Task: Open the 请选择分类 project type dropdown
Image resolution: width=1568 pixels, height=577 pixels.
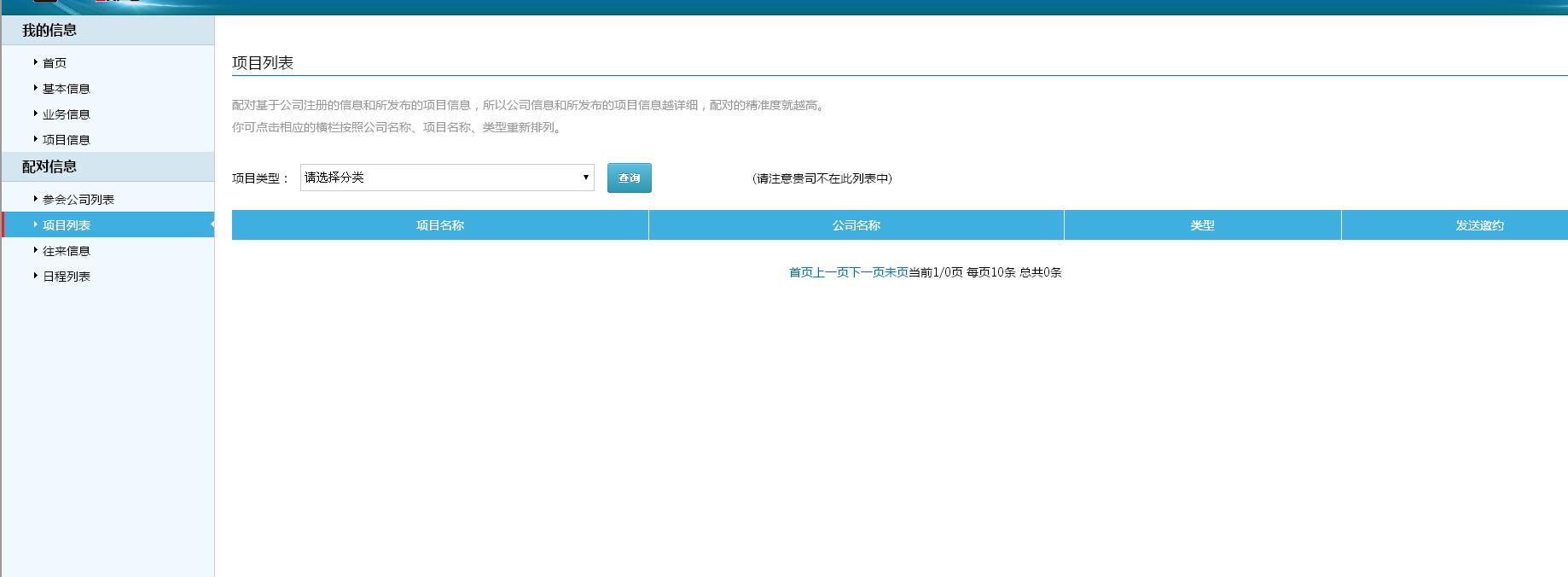Action: (447, 178)
